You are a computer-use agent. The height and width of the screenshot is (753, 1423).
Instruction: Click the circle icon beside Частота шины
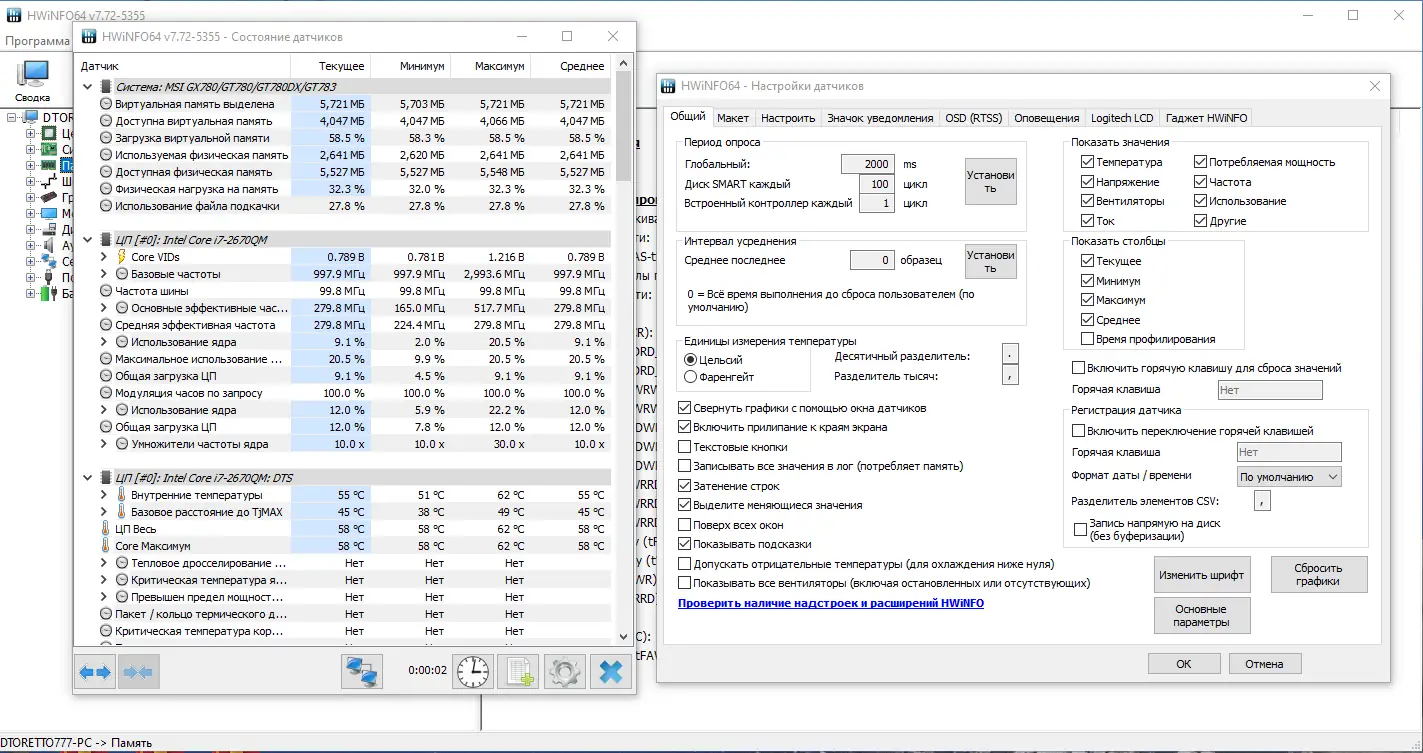(106, 291)
